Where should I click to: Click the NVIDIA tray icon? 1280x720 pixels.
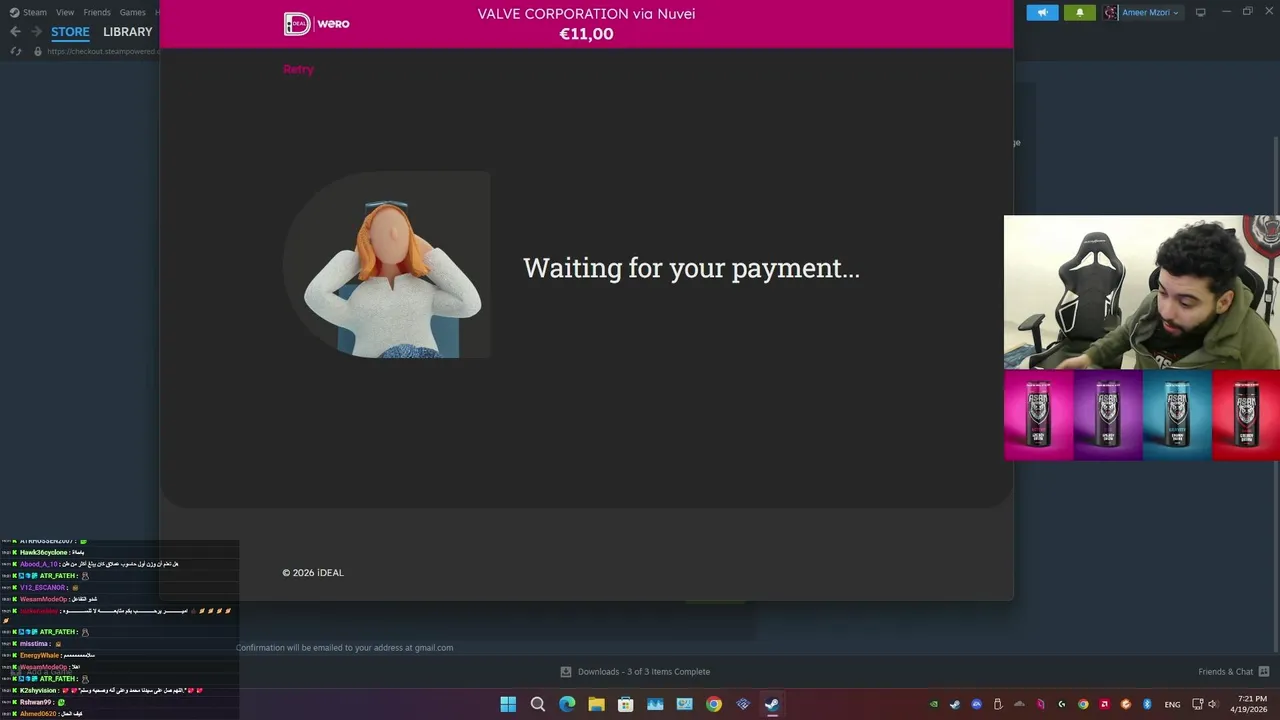934,704
